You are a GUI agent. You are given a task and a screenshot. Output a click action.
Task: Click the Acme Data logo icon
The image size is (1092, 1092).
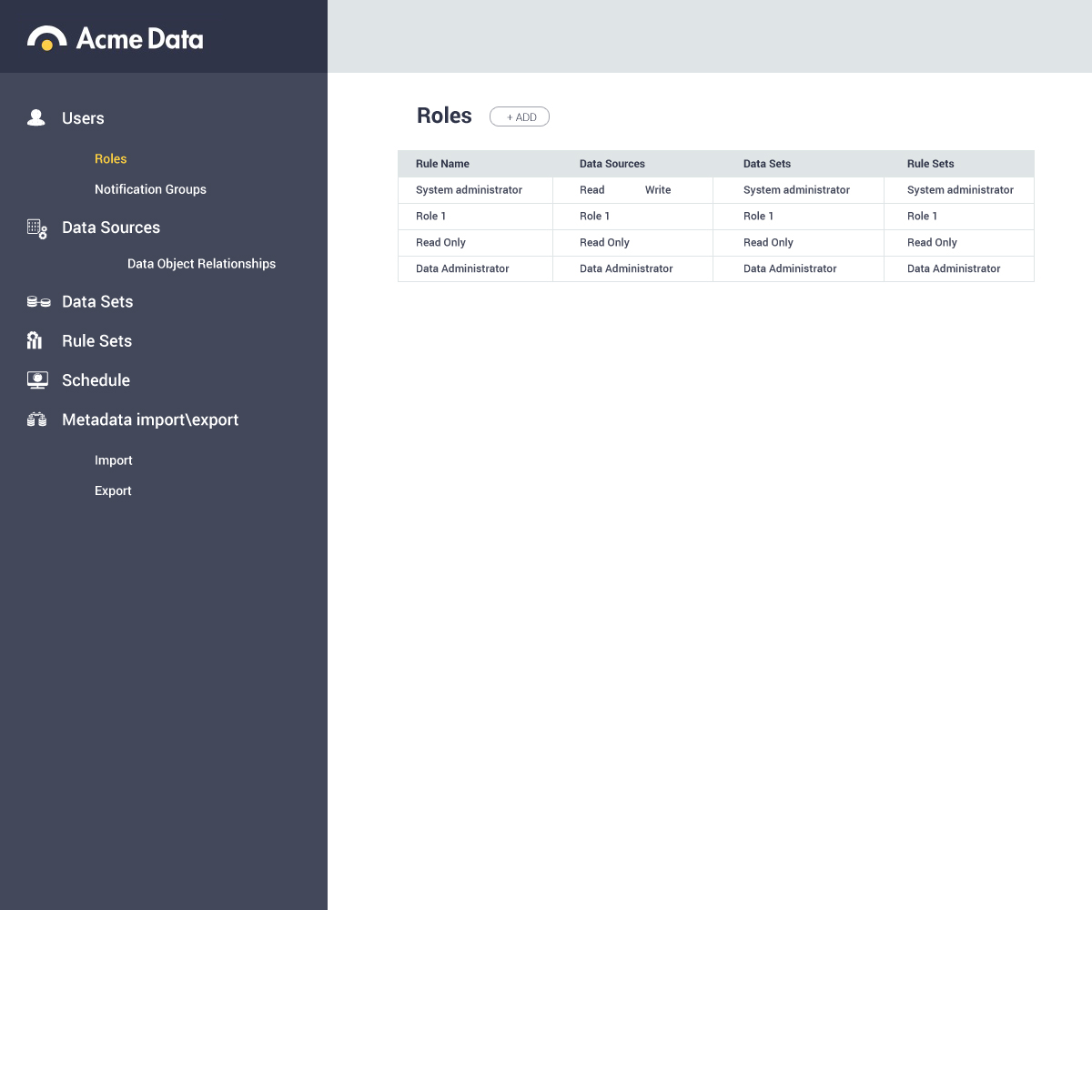click(x=49, y=37)
